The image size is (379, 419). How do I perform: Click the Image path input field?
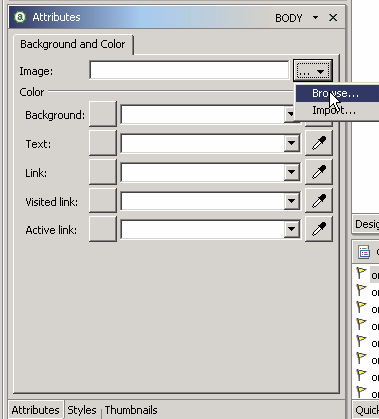tap(189, 70)
